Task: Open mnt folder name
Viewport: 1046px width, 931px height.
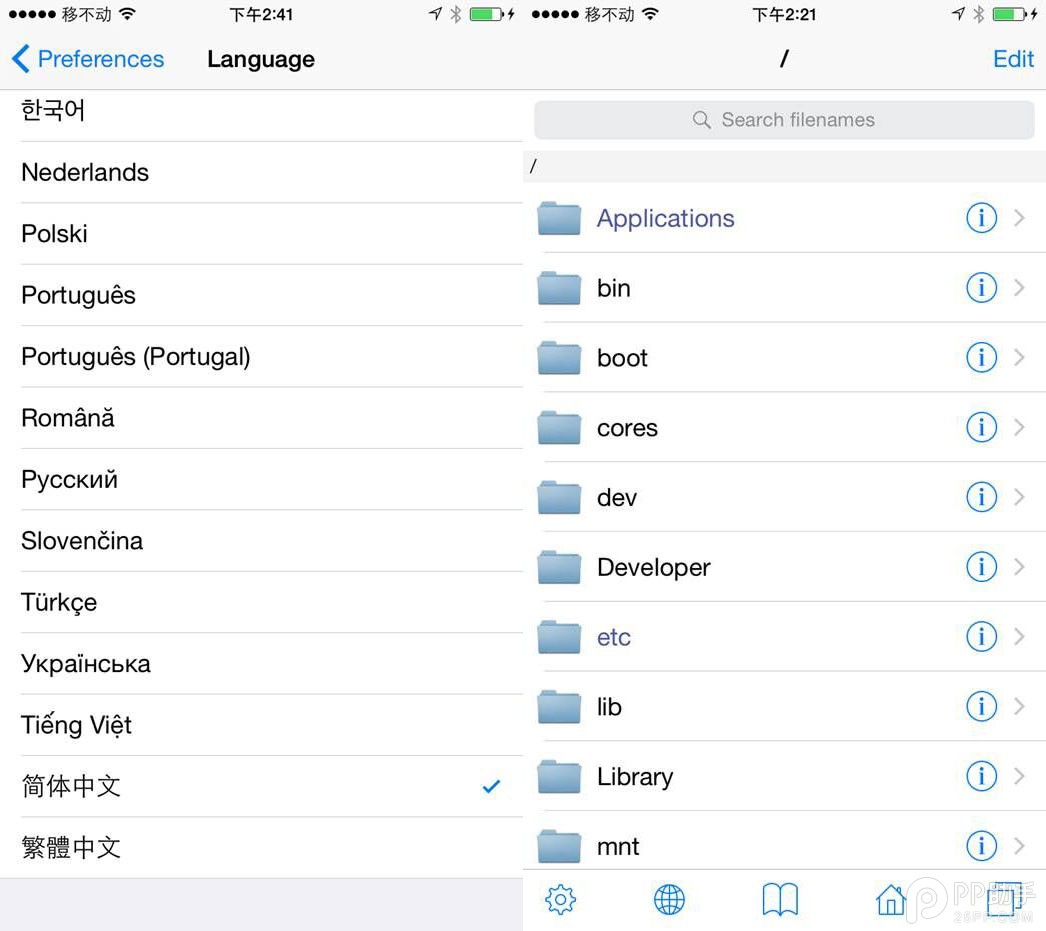Action: pyautogui.click(x=618, y=847)
